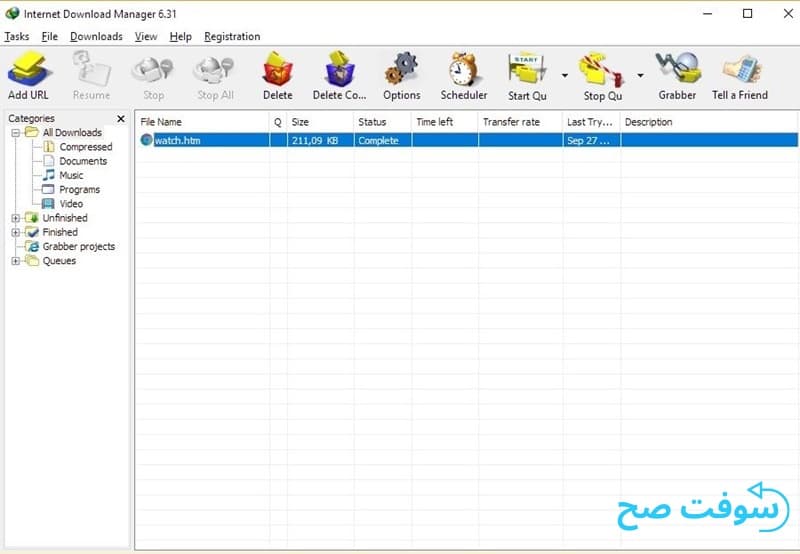Viewport: 800px width, 554px height.
Task: Sort by Status column header
Action: pyautogui.click(x=382, y=122)
